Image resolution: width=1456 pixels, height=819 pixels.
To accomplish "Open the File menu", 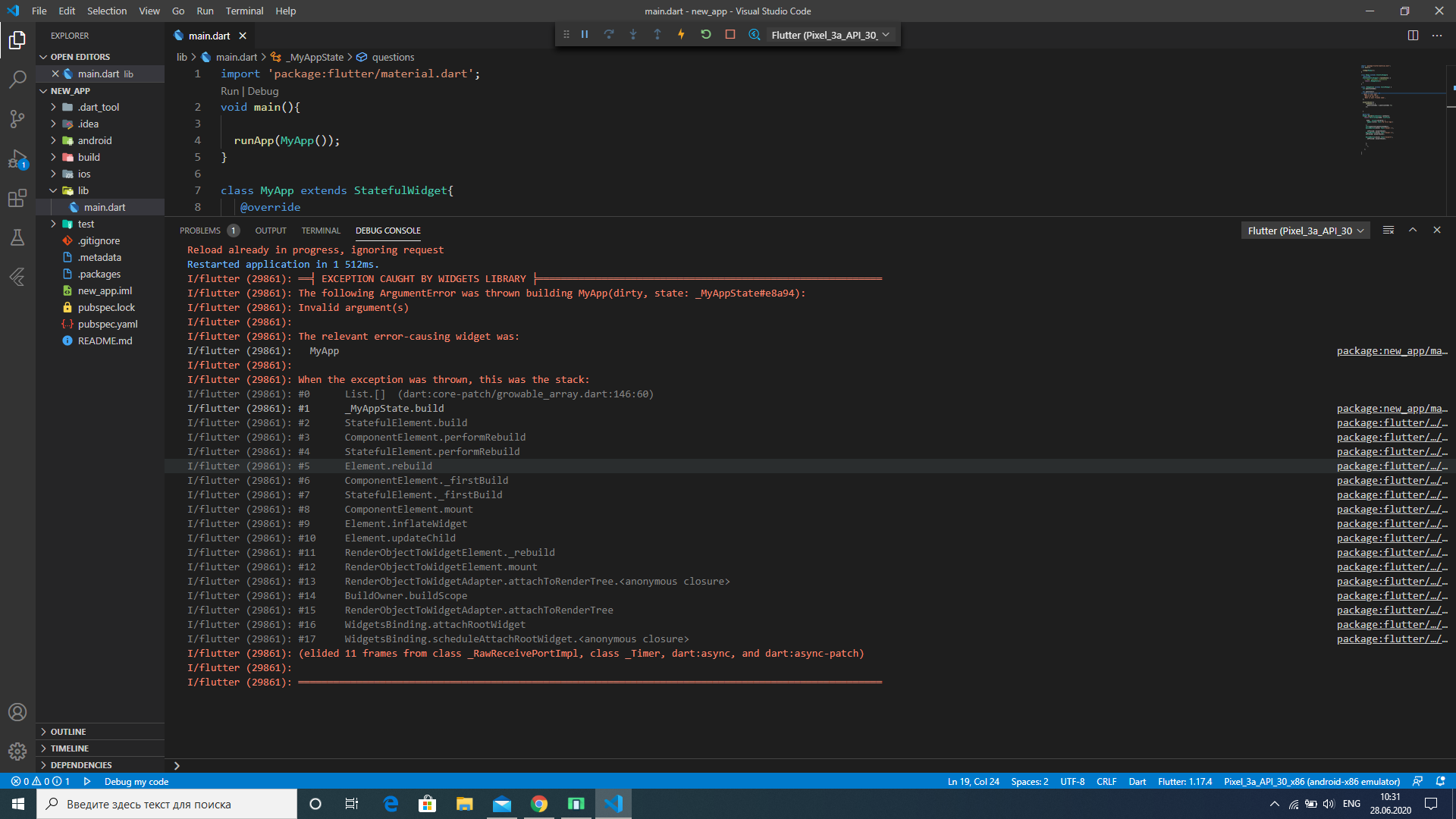I will 39,11.
